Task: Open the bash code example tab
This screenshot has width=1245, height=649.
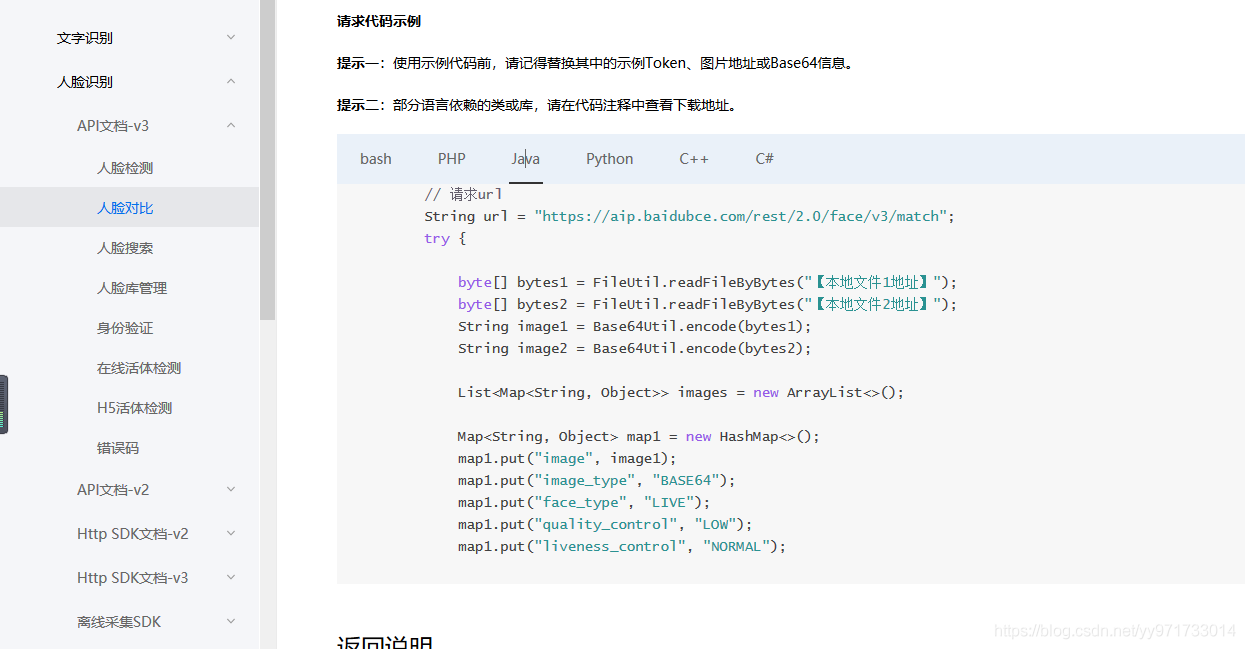Action: [375, 158]
